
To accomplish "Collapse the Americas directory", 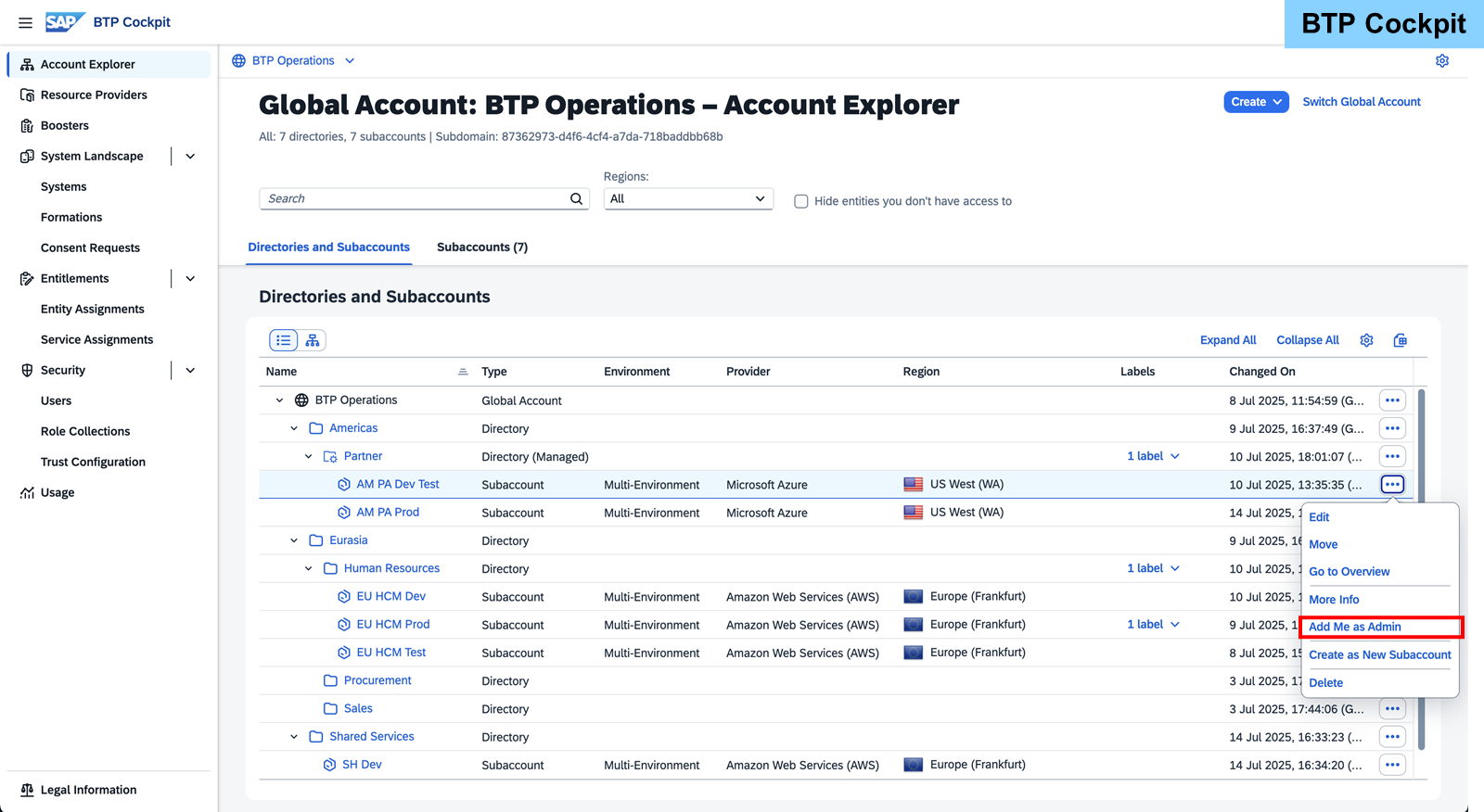I will coord(294,428).
